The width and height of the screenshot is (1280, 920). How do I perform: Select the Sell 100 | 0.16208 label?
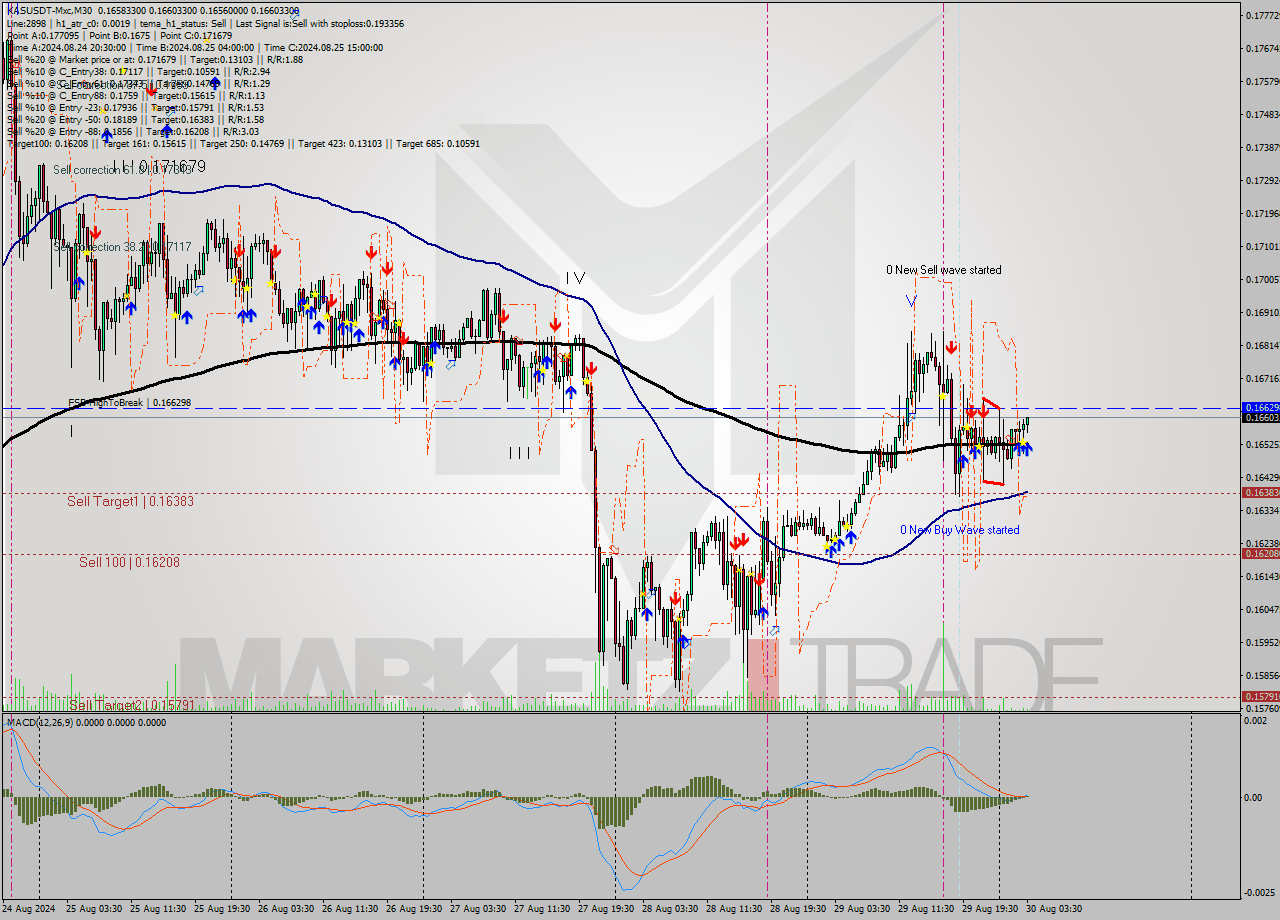(x=129, y=562)
